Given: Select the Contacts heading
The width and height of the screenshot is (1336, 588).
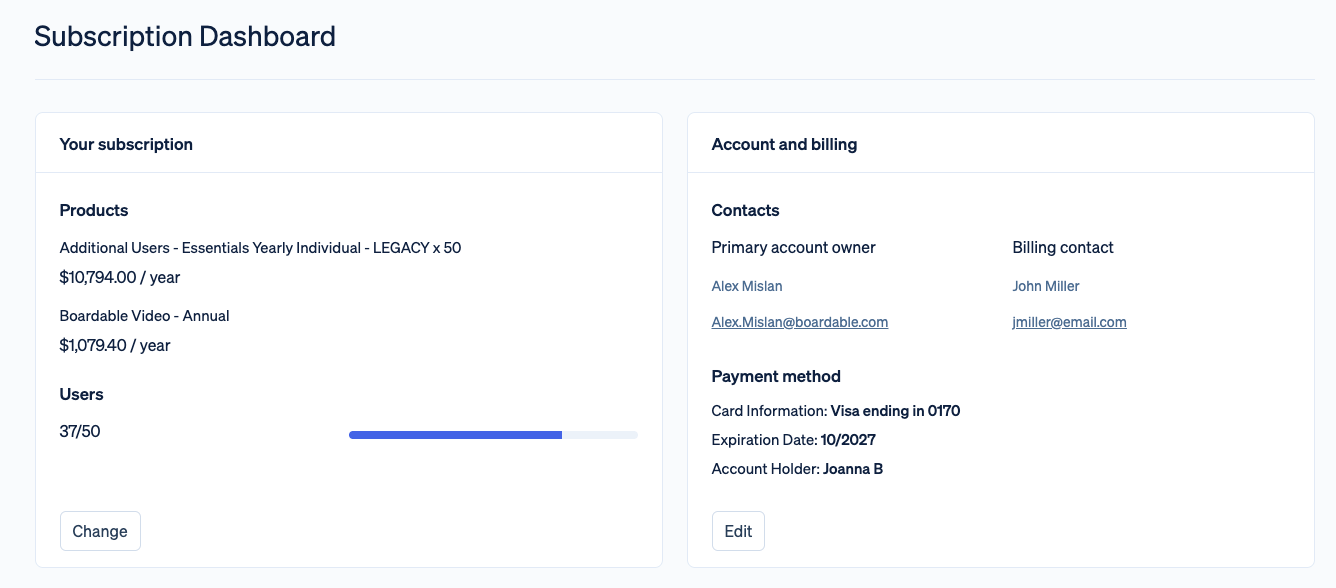Looking at the screenshot, I should pyautogui.click(x=746, y=210).
